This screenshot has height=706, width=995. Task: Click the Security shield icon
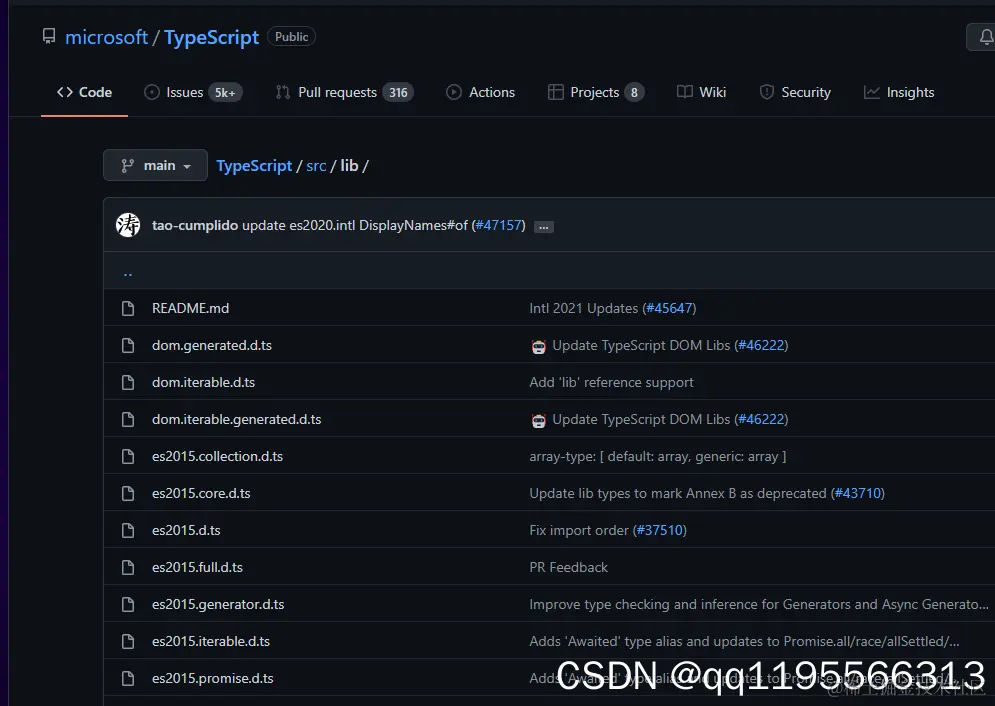tap(767, 93)
